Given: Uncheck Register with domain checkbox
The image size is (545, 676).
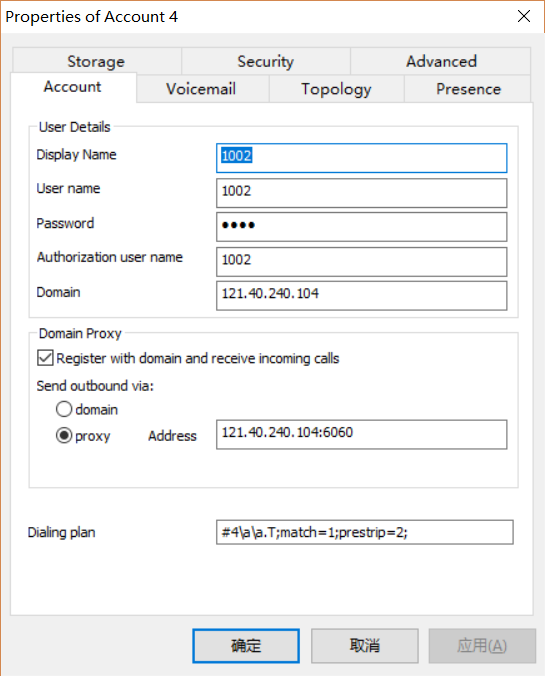Looking at the screenshot, I should pos(45,358).
